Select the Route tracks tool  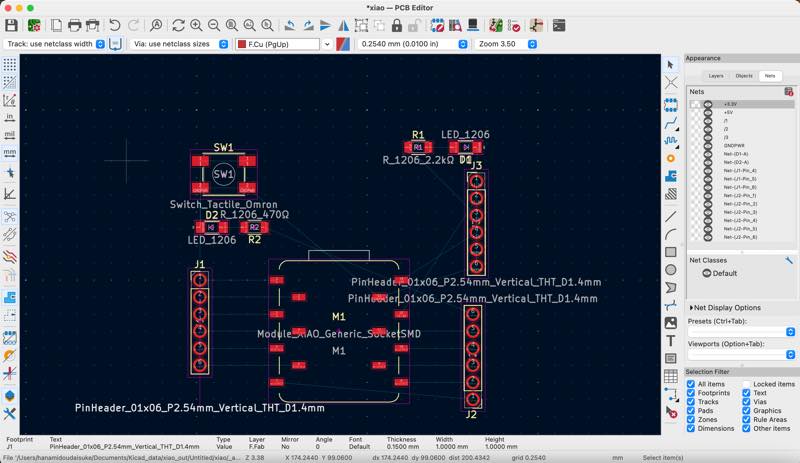(670, 123)
